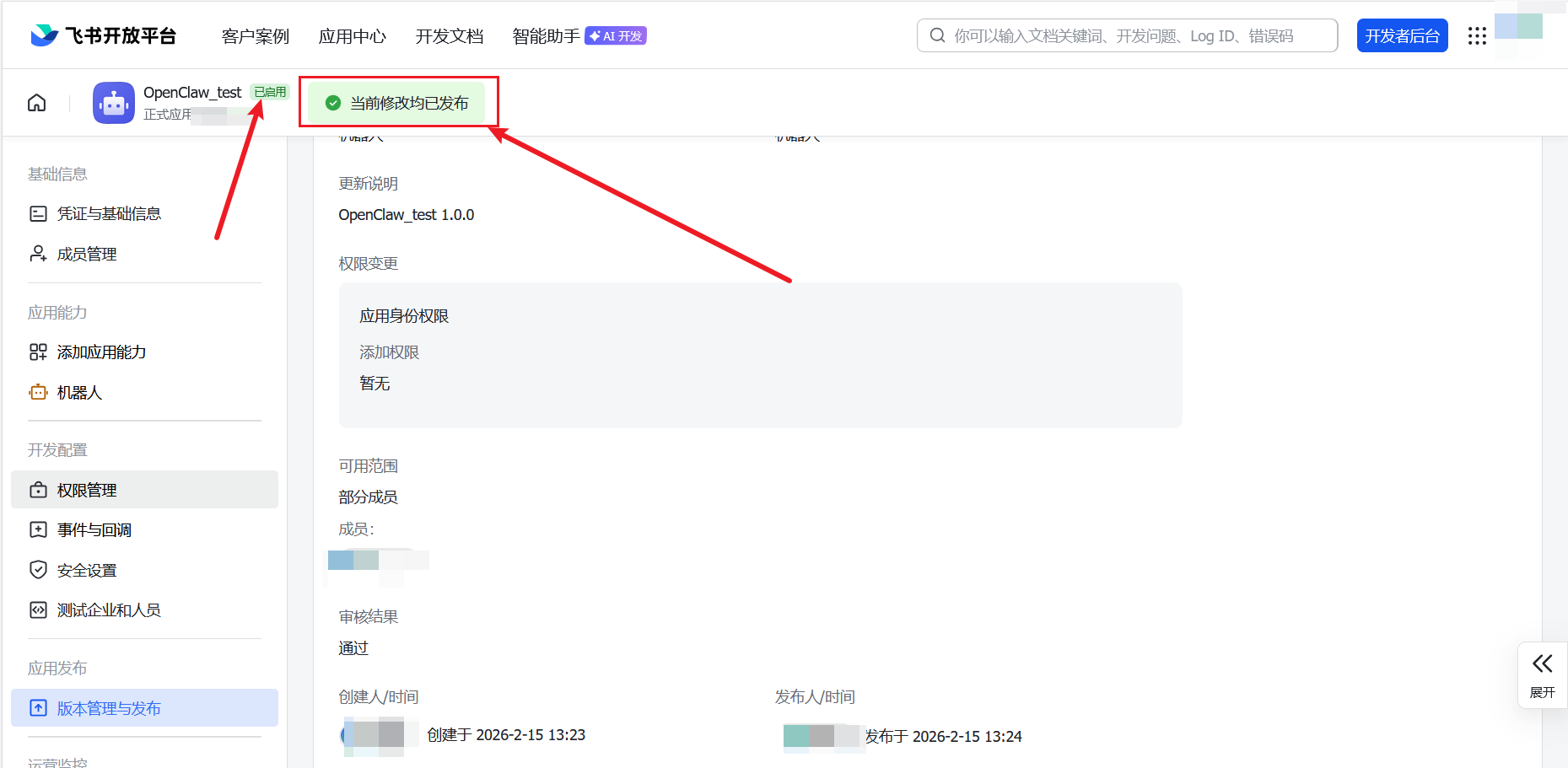Image resolution: width=1568 pixels, height=768 pixels.
Task: Expand the collapsed right panel via 展开
Action: click(1543, 674)
